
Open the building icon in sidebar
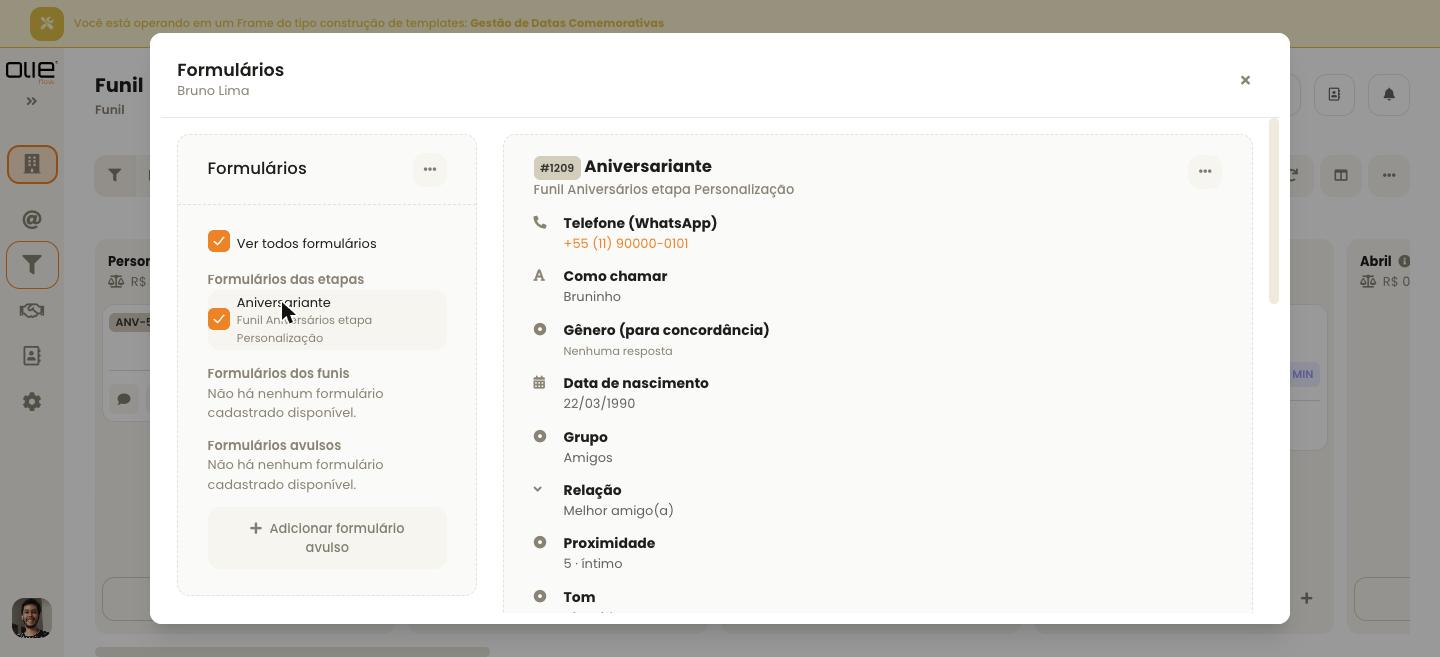point(32,164)
